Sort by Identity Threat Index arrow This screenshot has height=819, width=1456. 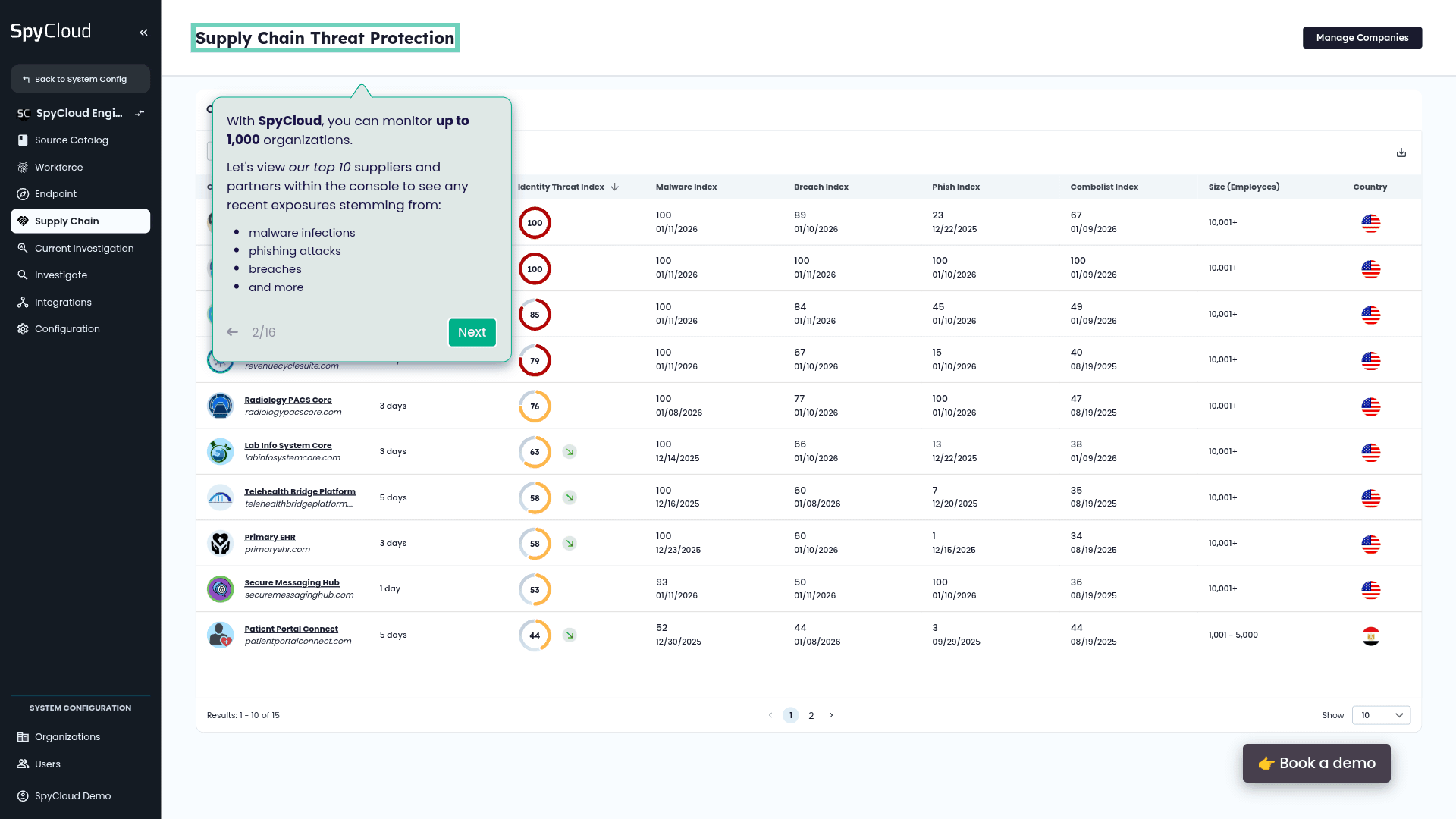(x=615, y=187)
